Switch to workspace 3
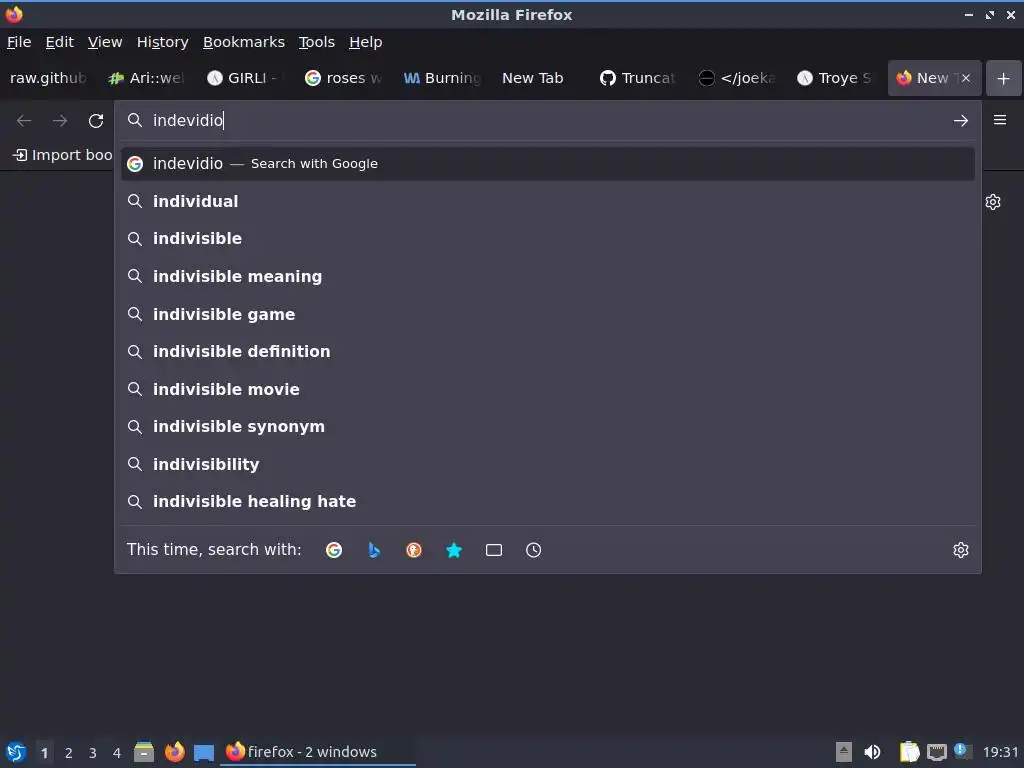The width and height of the screenshot is (1024, 768). click(93, 753)
